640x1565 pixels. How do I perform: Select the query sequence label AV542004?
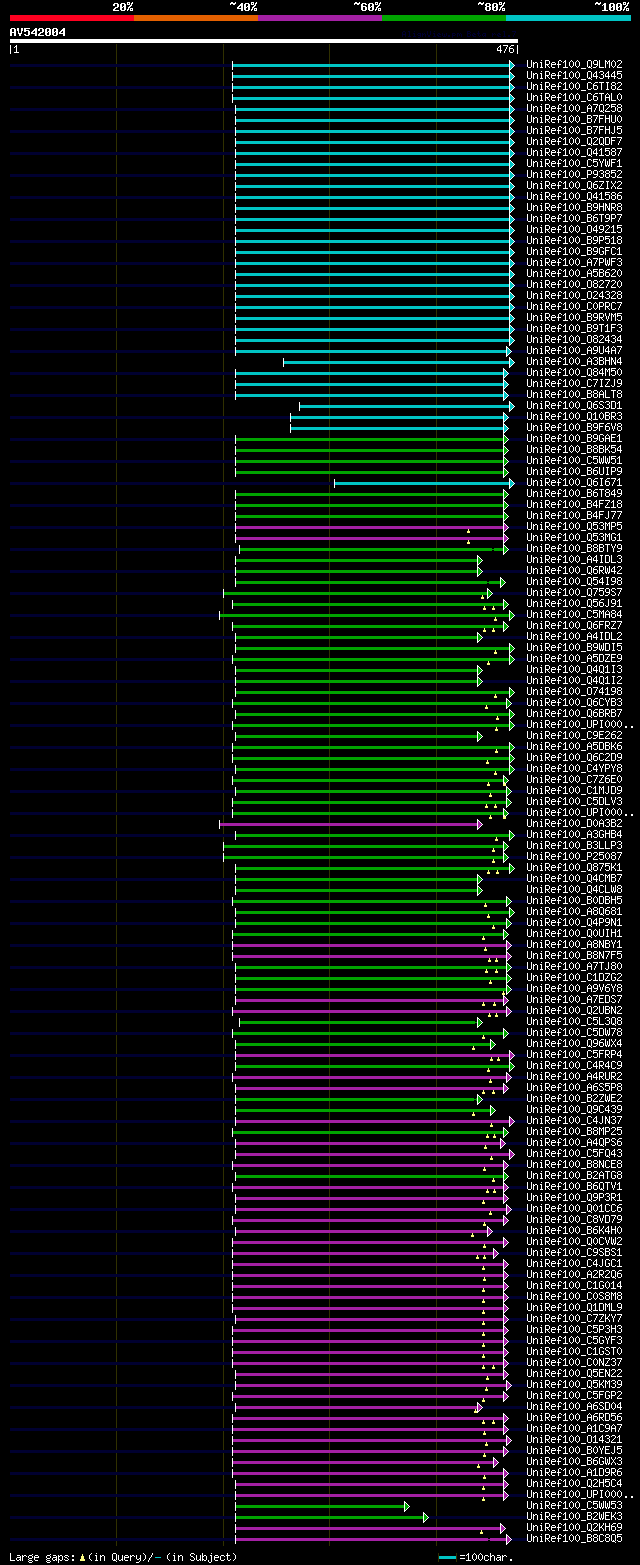[x=38, y=32]
